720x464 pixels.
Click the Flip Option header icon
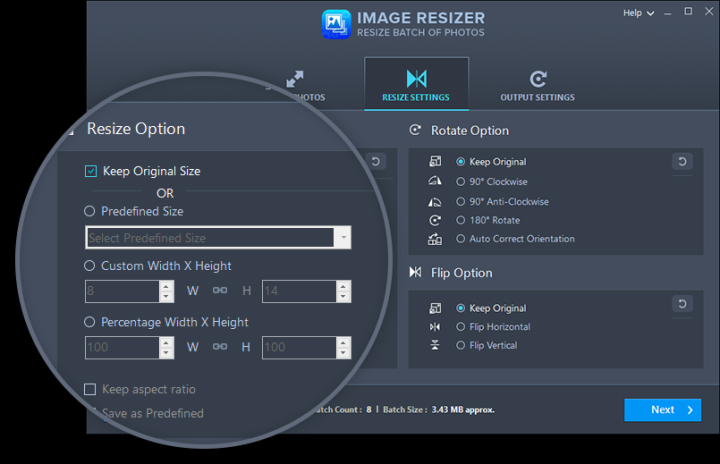[x=415, y=272]
